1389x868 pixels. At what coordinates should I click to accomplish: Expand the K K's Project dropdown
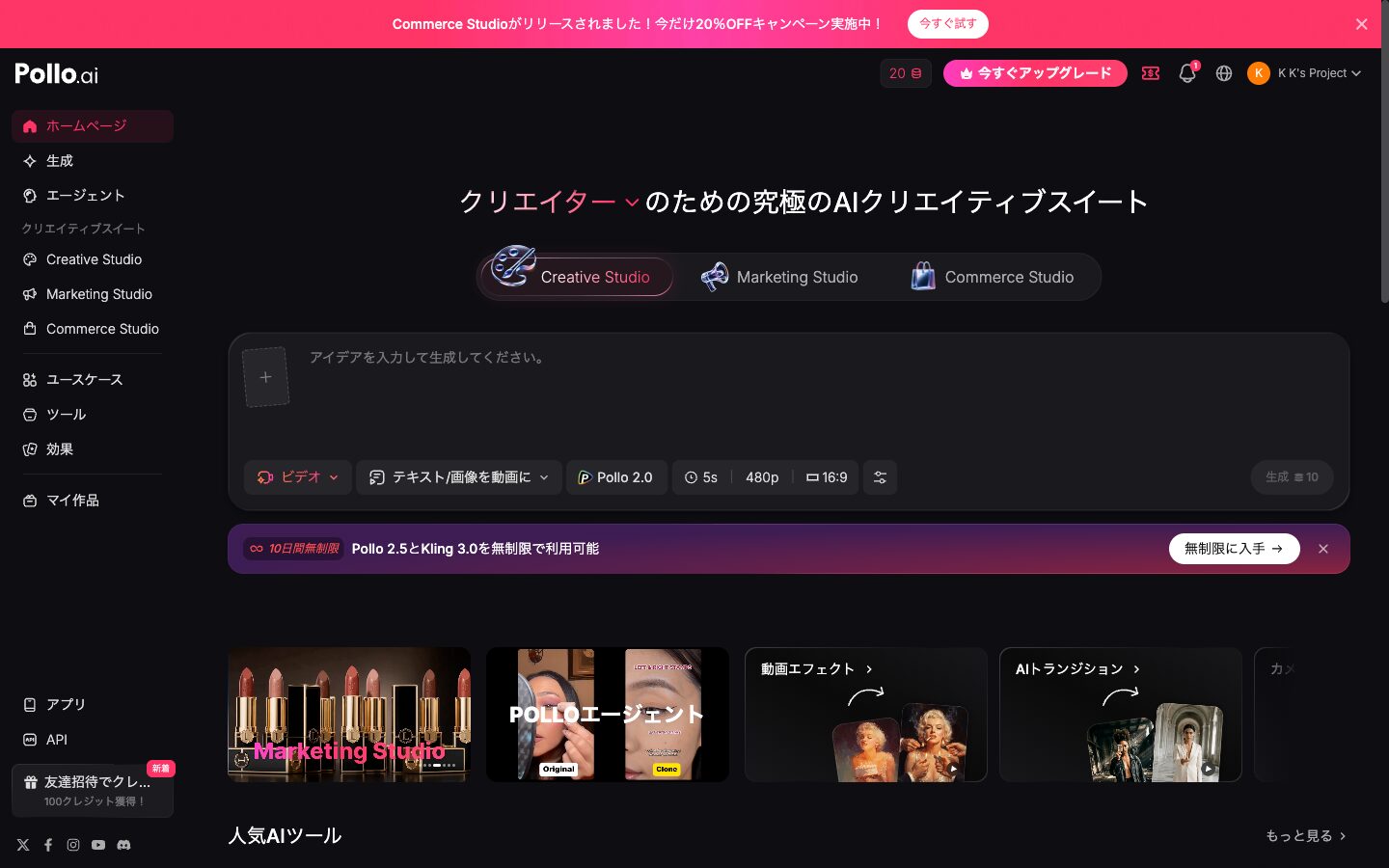[x=1319, y=73]
